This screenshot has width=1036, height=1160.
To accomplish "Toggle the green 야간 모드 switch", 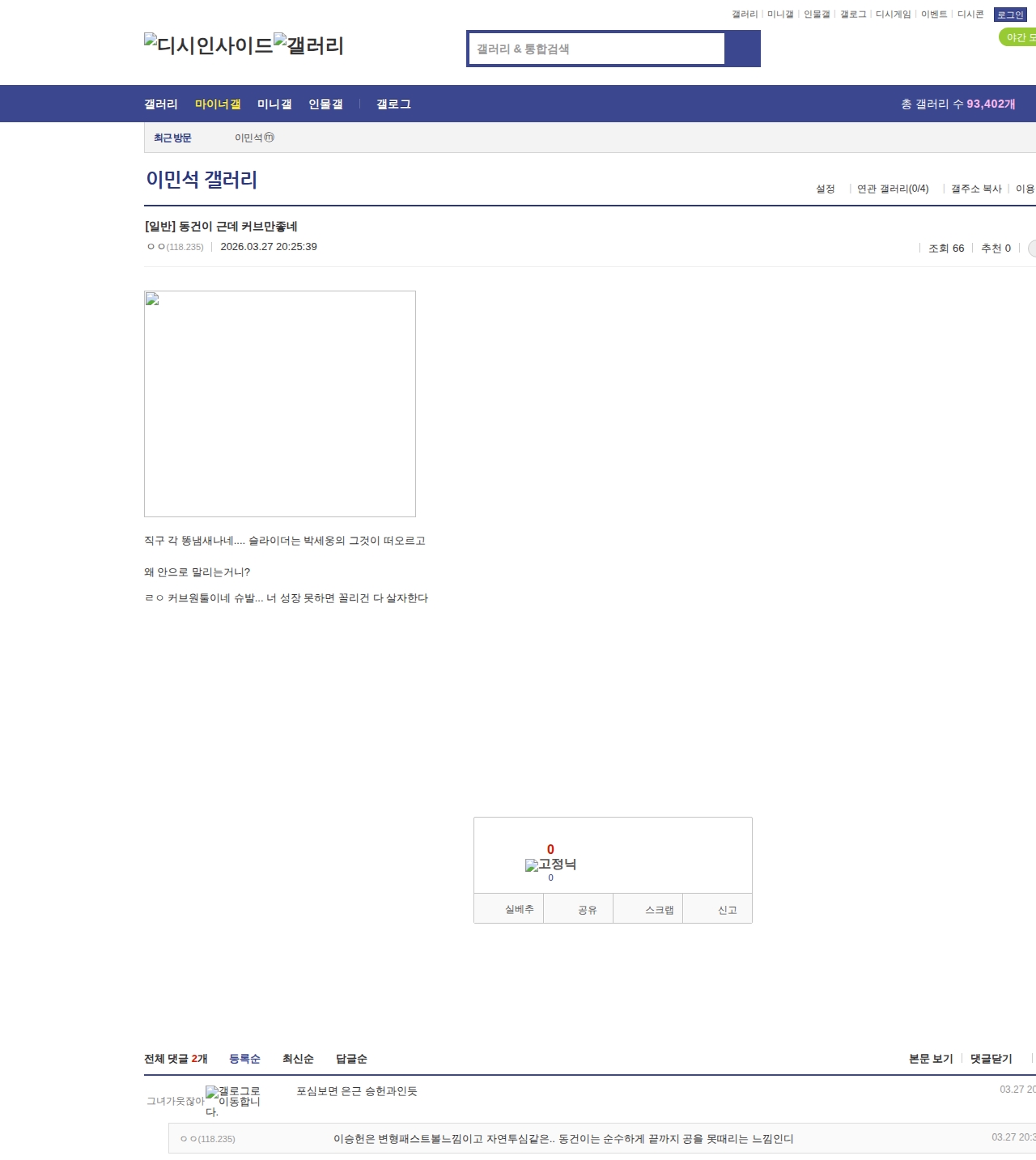I will (1018, 37).
